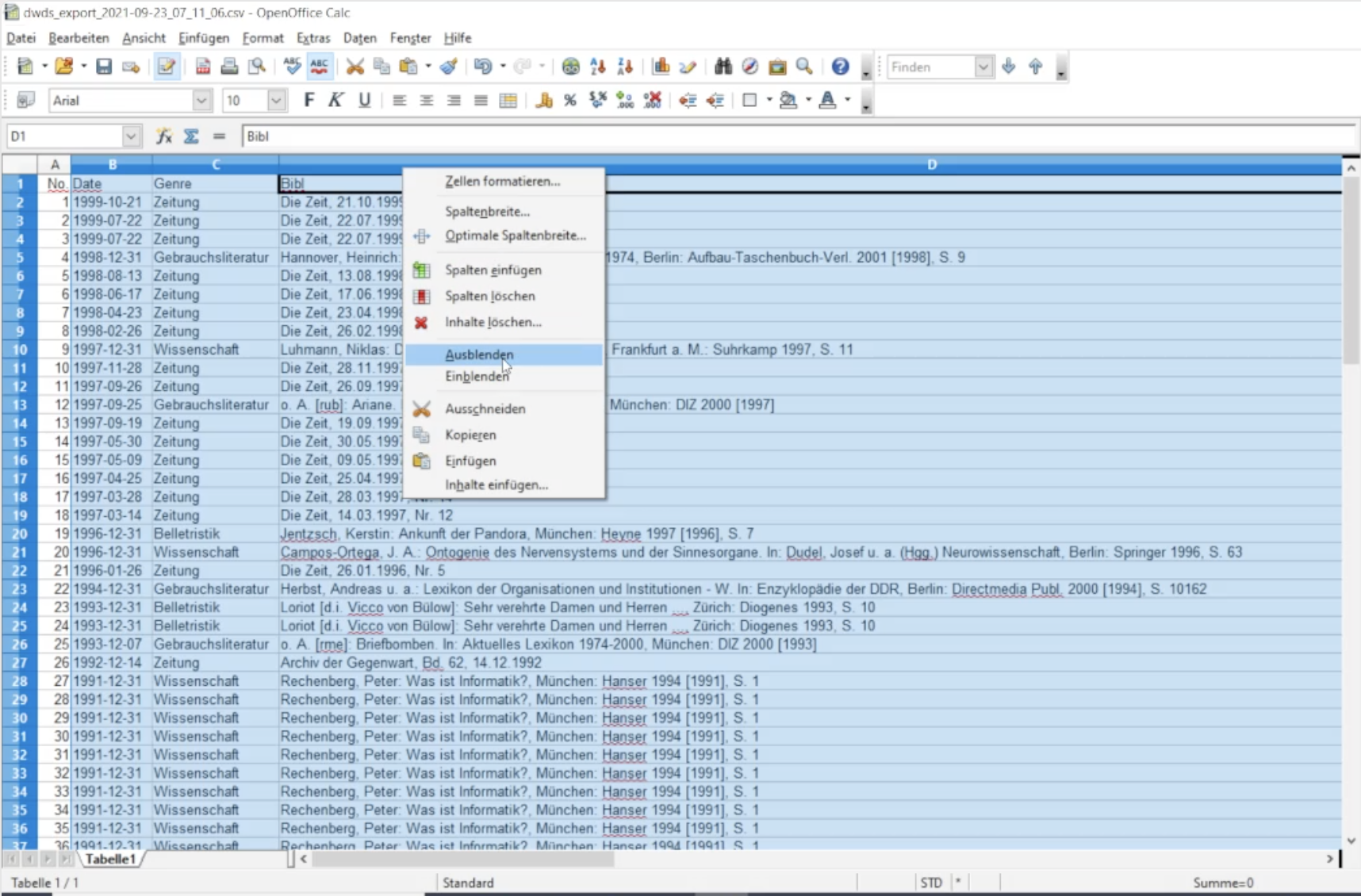This screenshot has height=896, width=1361.
Task: Open the Navigator compass icon
Action: (750, 67)
